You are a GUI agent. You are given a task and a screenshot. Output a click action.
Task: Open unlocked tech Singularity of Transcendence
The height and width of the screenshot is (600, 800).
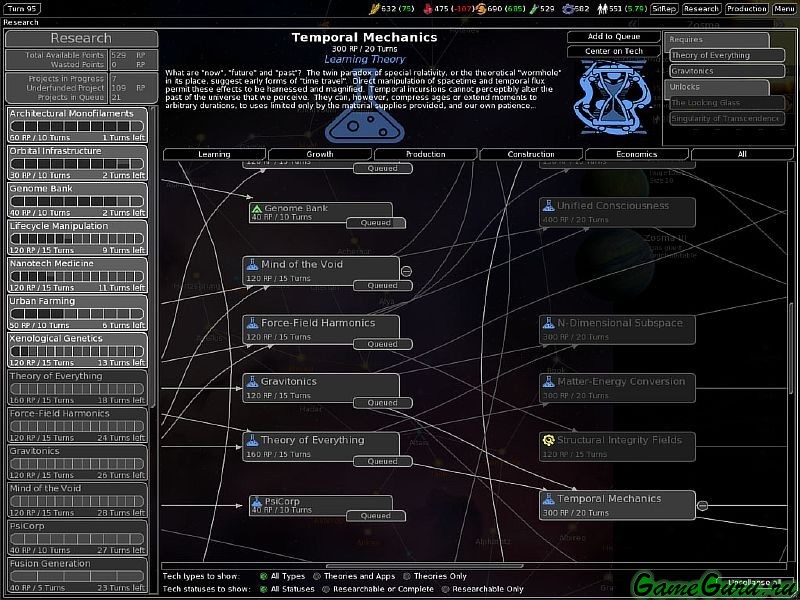[x=727, y=118]
